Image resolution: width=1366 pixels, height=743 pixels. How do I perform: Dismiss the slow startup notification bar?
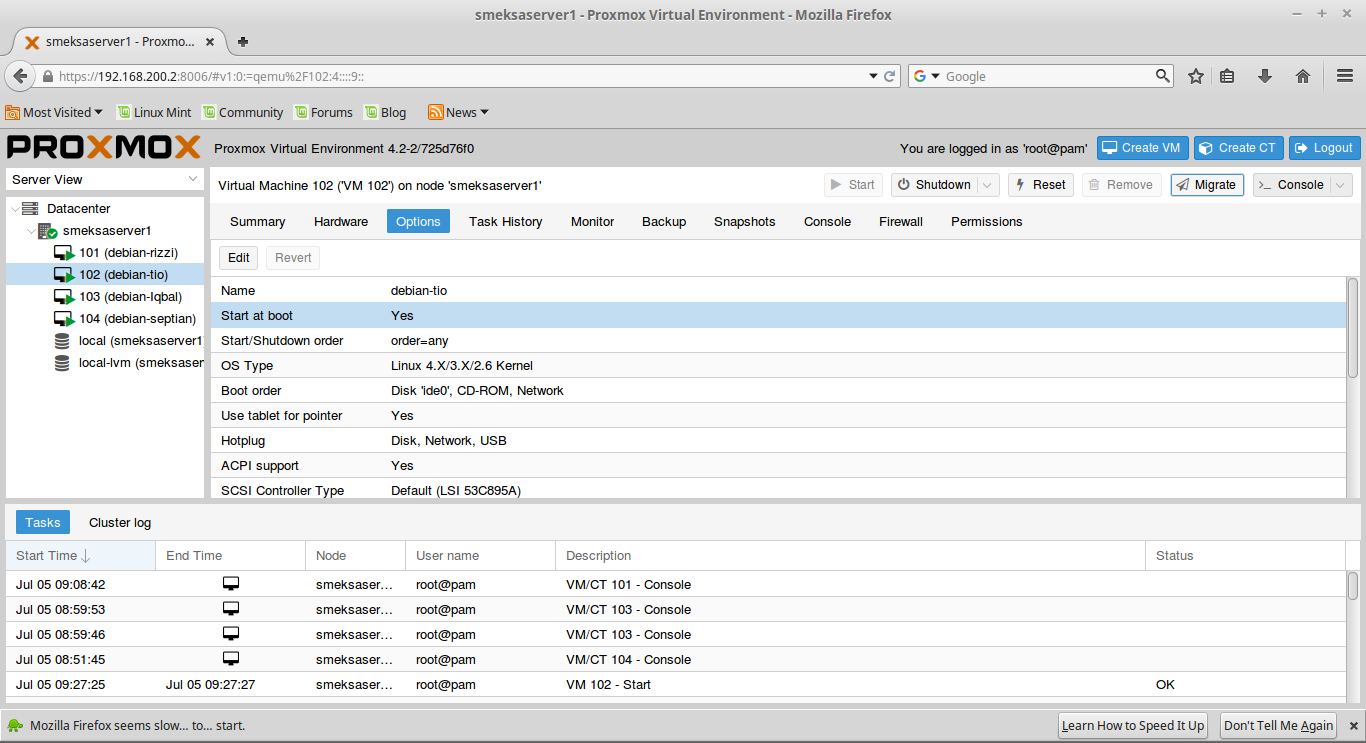[x=1354, y=726]
